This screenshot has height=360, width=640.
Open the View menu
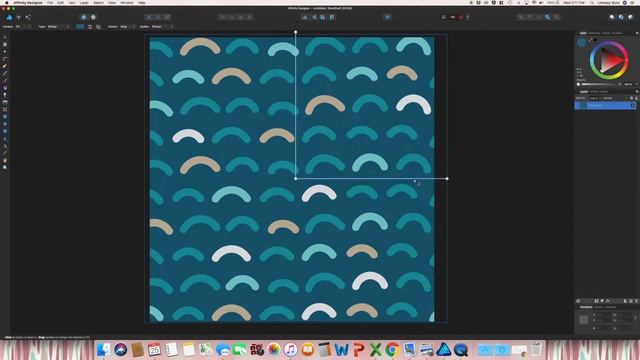coord(112,2)
